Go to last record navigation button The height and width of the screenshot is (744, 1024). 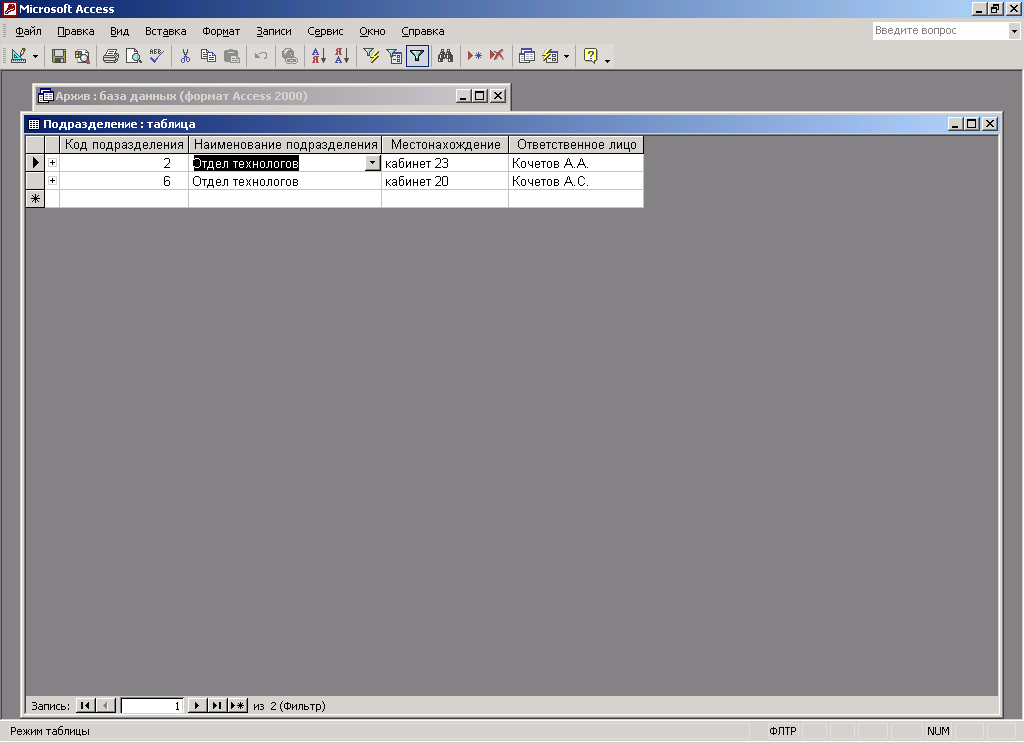[217, 705]
